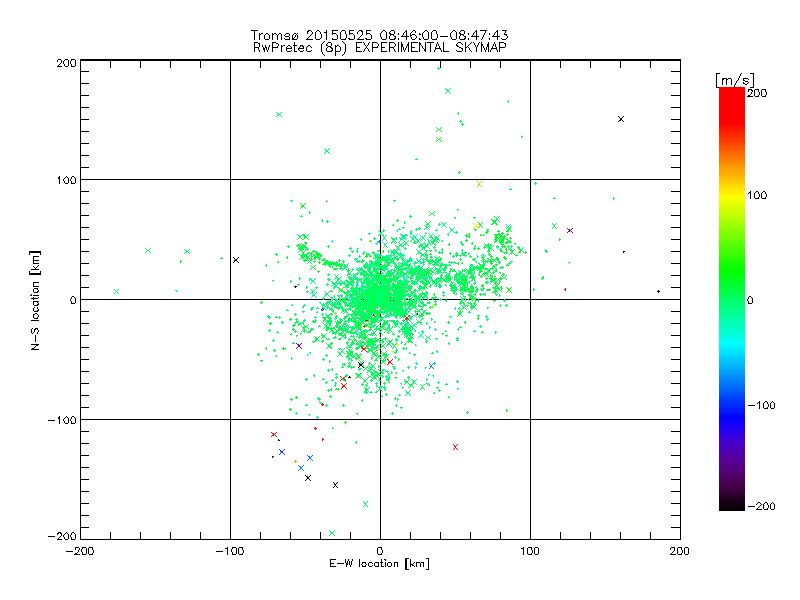
Task: Select the leftmost green X marker near -175 km
Action: pyautogui.click(x=116, y=292)
